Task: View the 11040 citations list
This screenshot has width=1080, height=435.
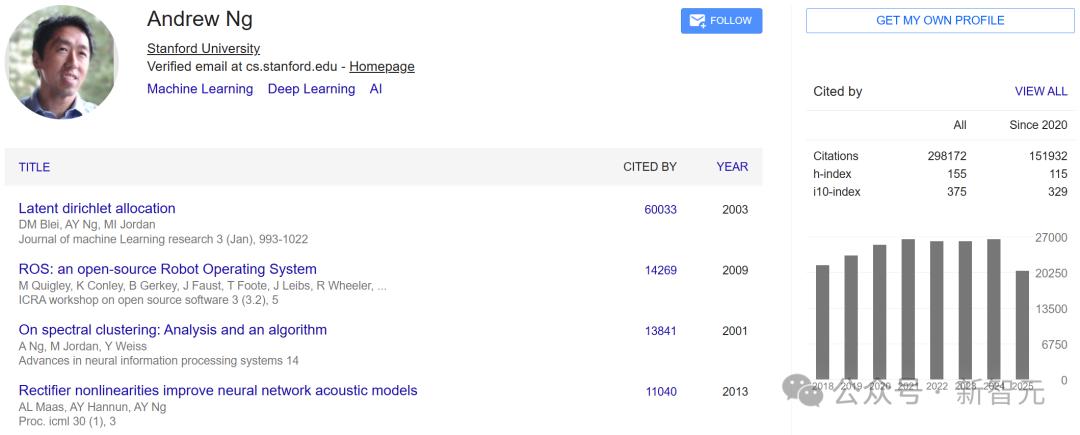Action: point(660,392)
